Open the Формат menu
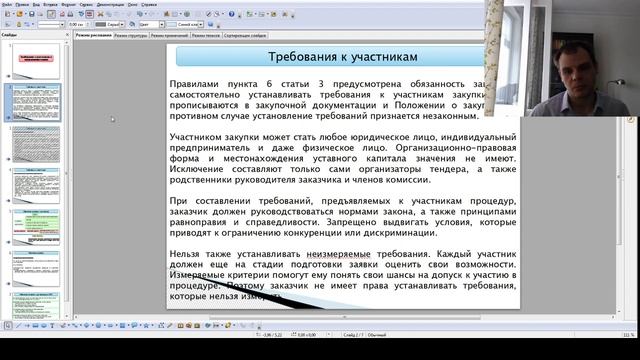 (69, 4)
